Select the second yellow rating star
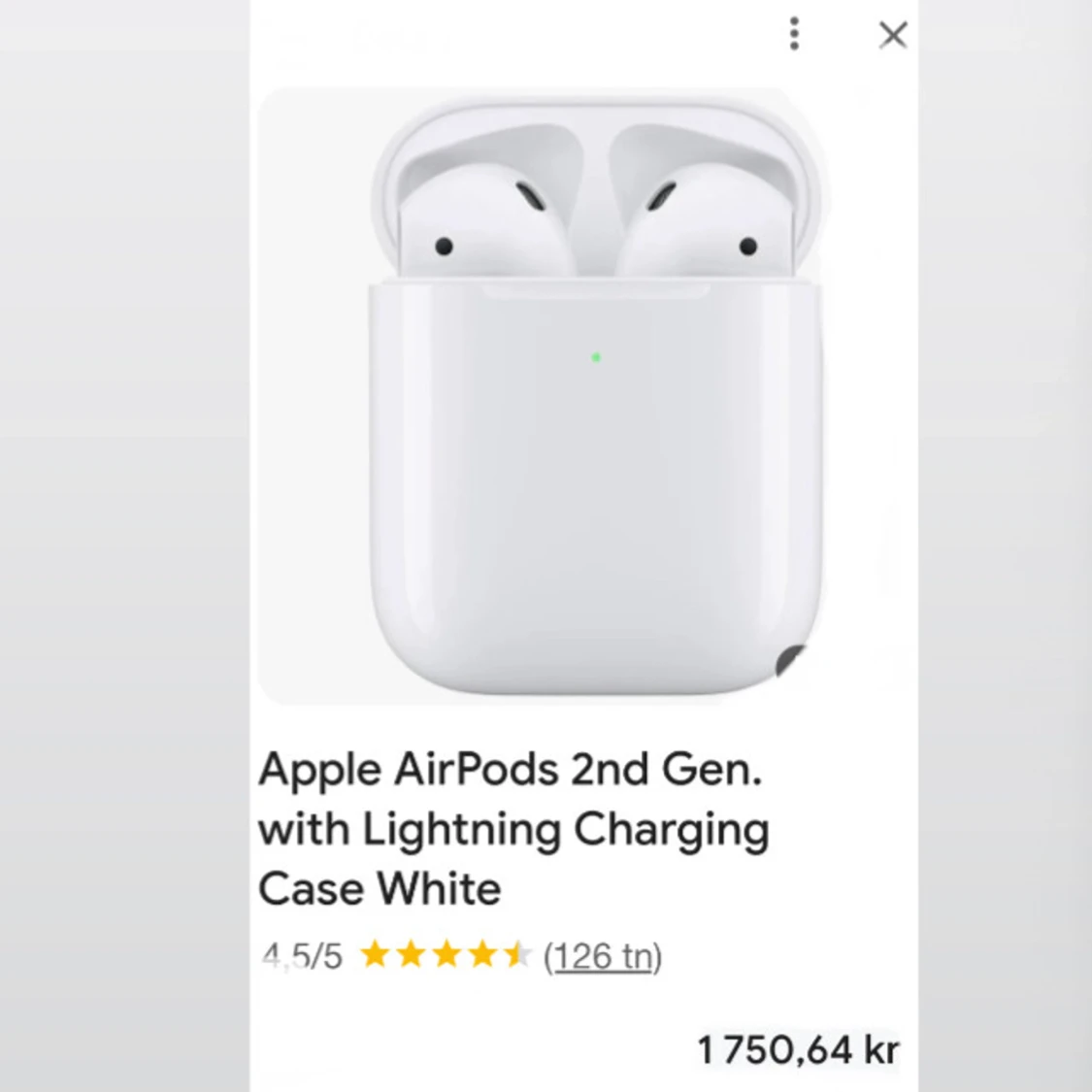Screen dimensions: 1092x1092 411,954
